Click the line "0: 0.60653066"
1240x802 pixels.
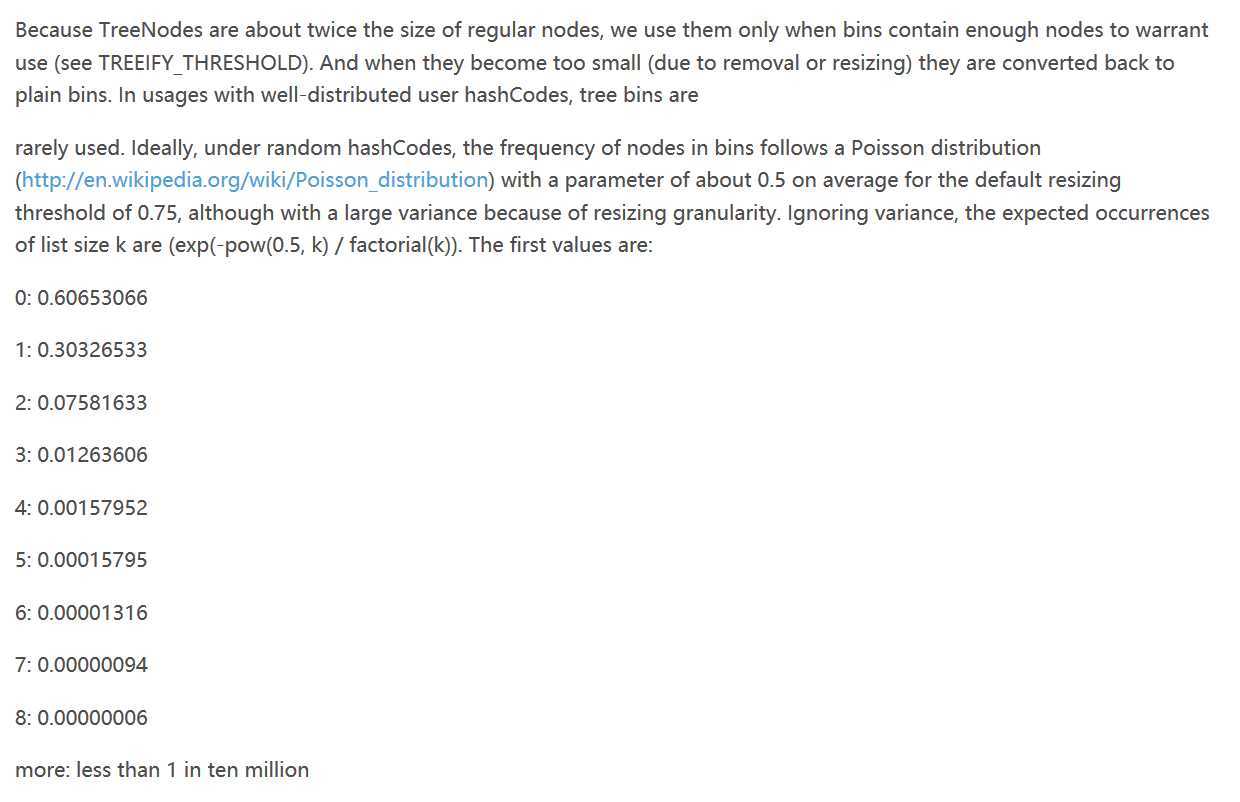click(x=81, y=298)
